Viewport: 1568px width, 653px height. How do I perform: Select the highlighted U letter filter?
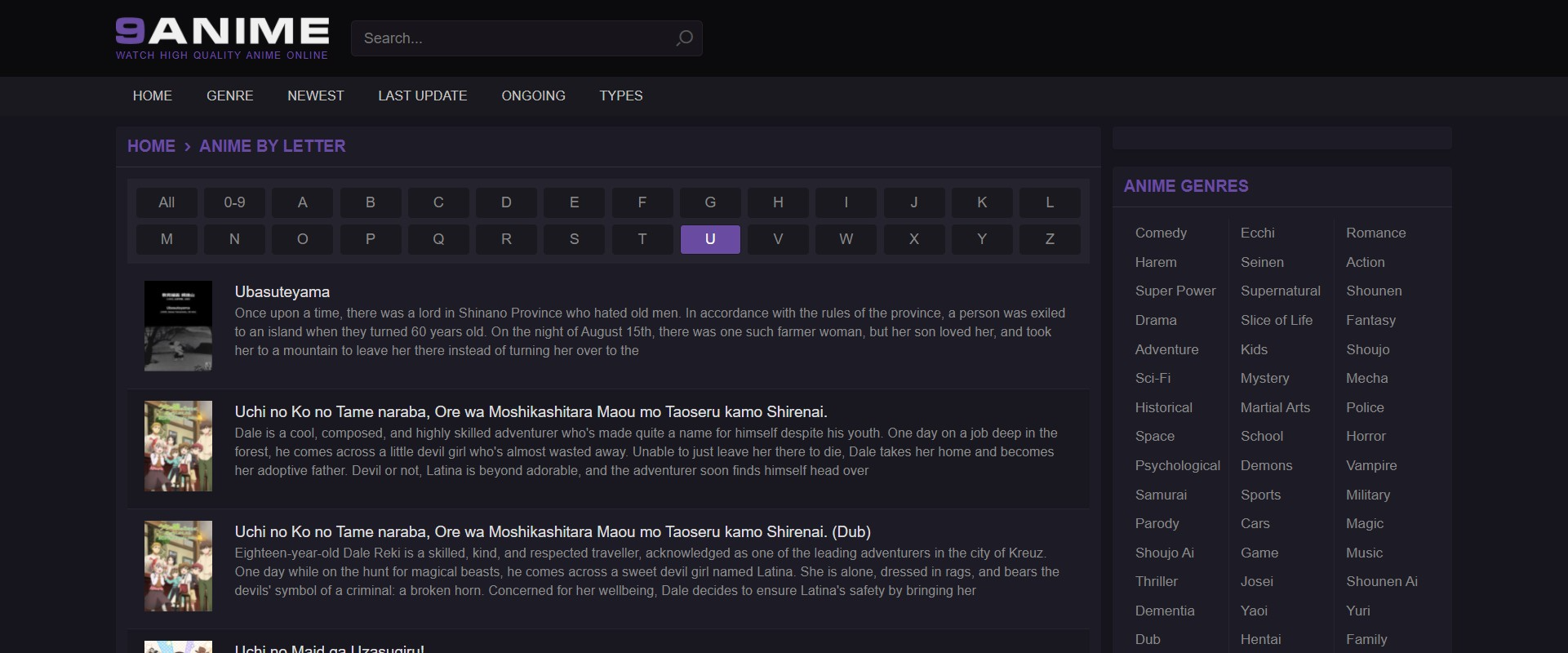click(710, 239)
